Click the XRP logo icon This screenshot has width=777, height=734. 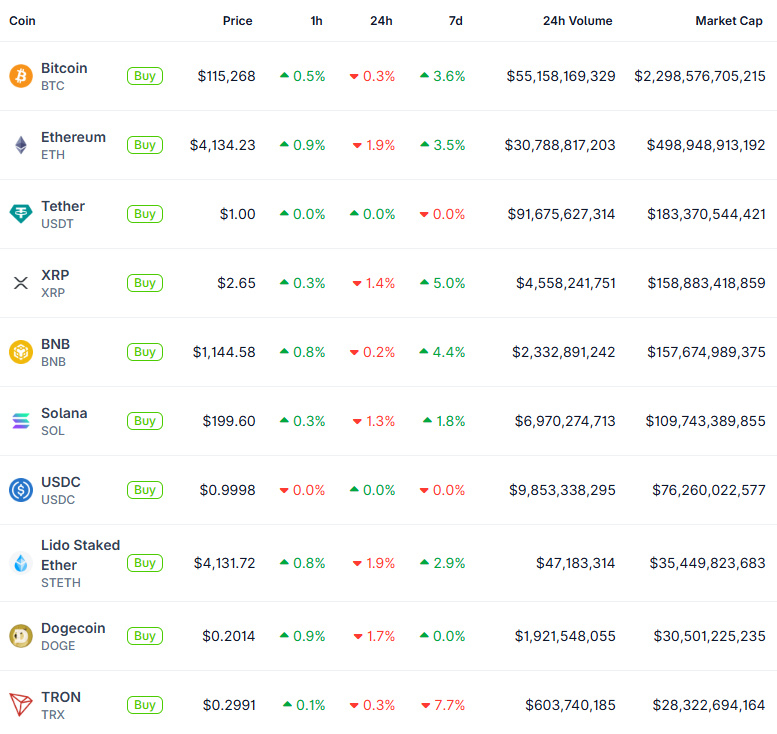pos(21,283)
